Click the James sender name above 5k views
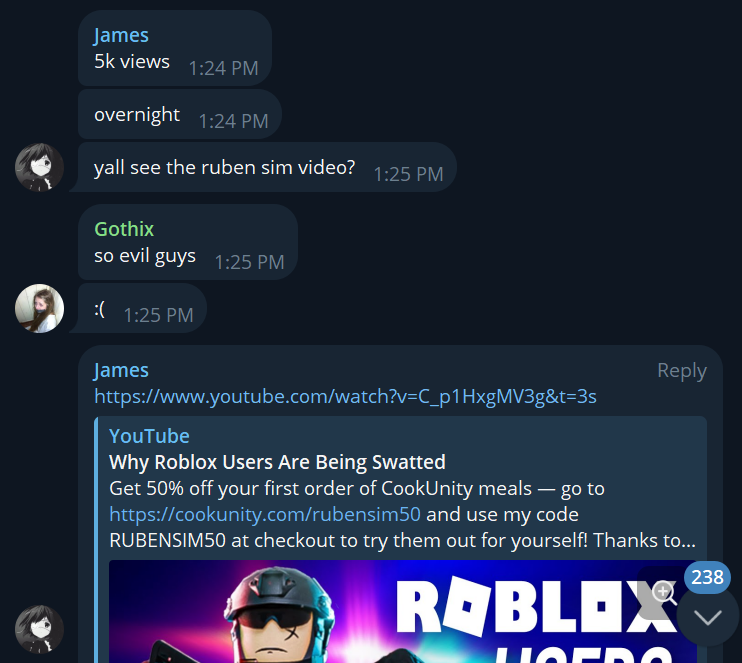The image size is (742, 663). coord(121,35)
